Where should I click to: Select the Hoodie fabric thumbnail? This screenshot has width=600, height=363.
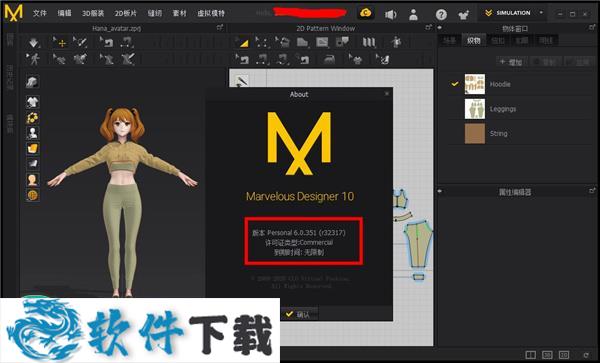tap(474, 84)
